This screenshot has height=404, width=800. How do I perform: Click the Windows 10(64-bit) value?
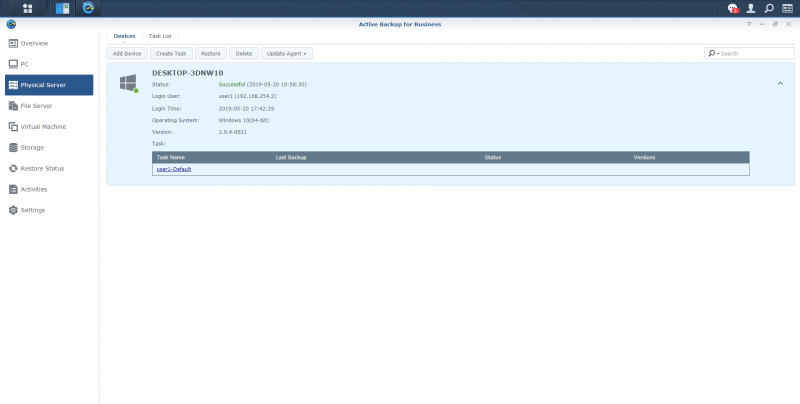244,120
